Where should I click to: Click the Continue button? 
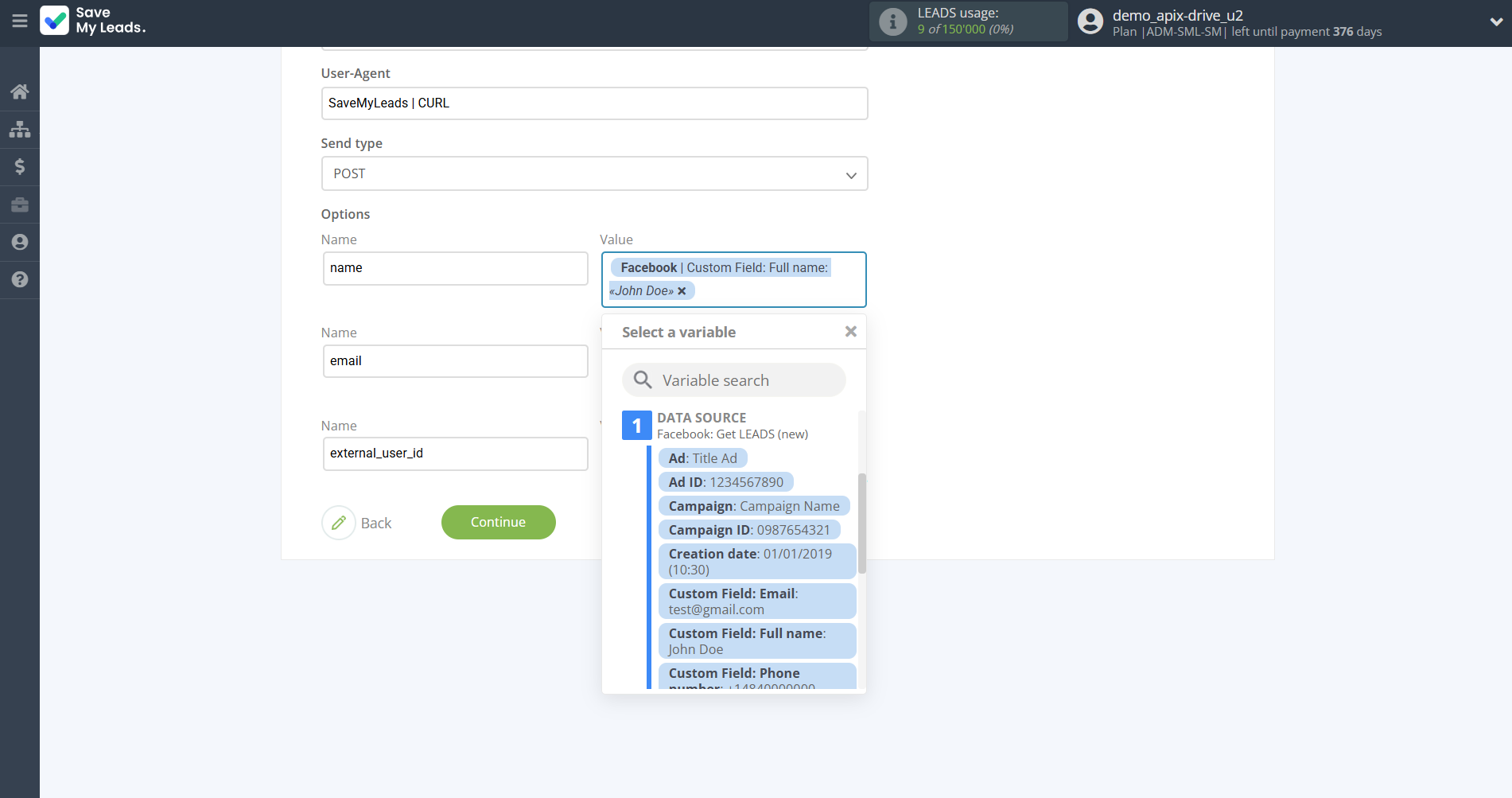point(498,522)
